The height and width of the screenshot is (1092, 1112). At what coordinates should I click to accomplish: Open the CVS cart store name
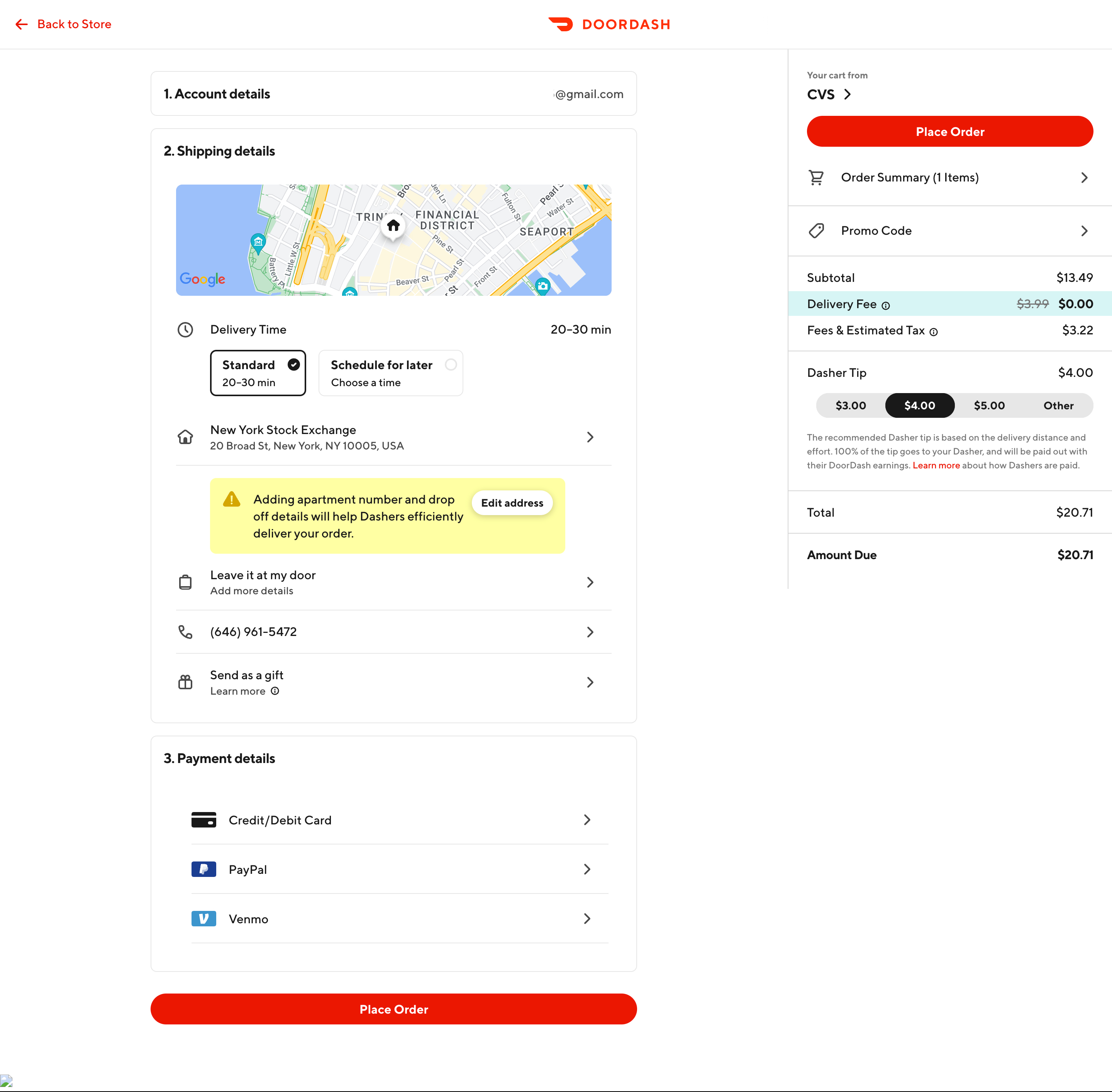pos(820,94)
